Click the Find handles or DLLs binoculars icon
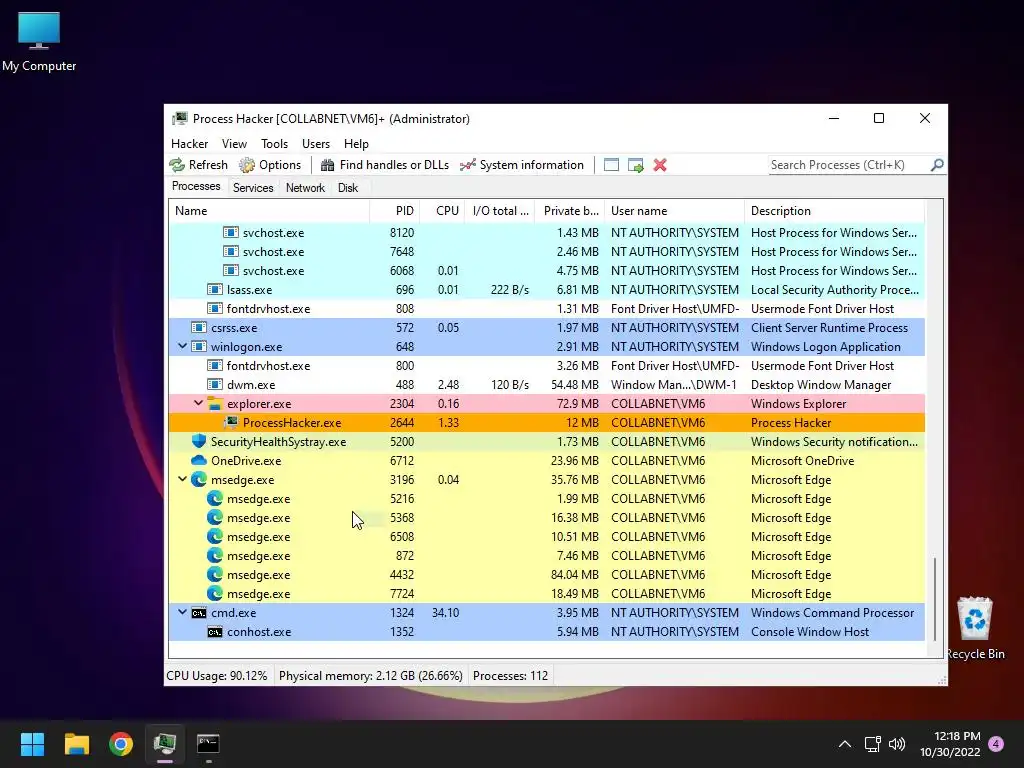The height and width of the screenshot is (768, 1024). tap(327, 165)
